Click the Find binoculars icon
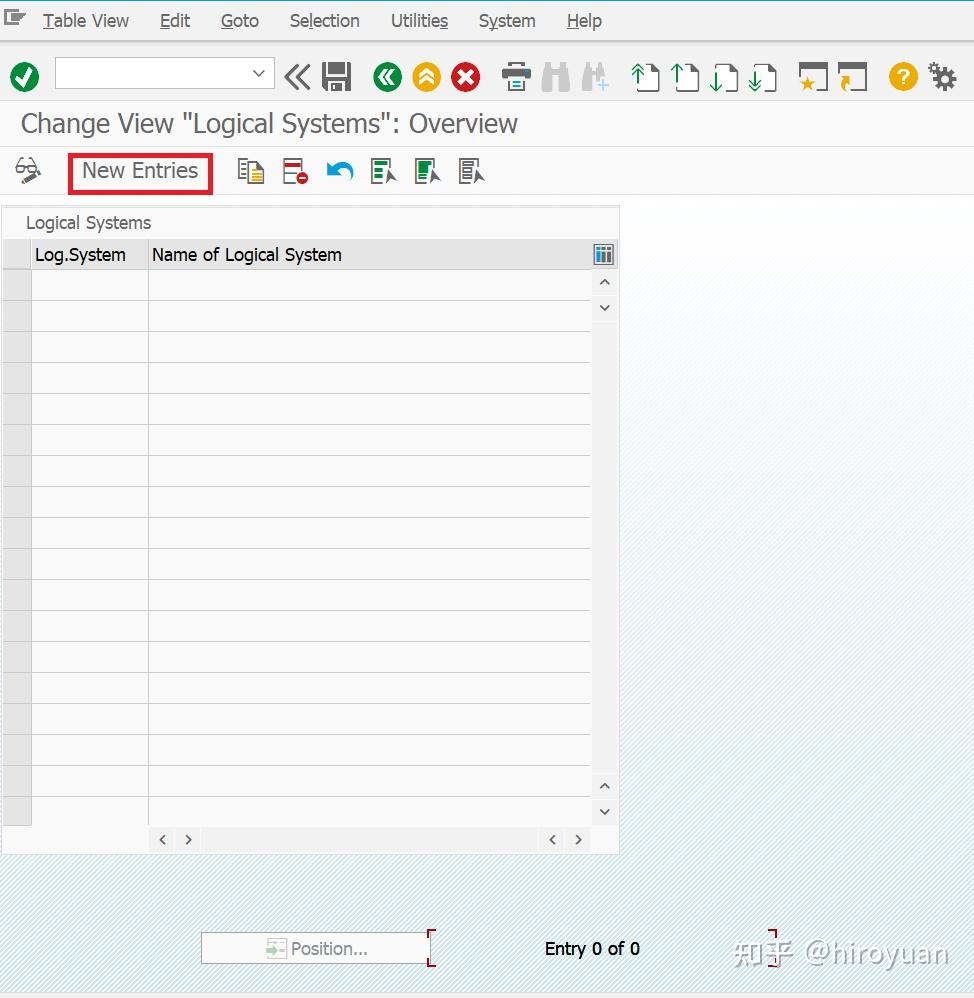The image size is (974, 998). [556, 77]
